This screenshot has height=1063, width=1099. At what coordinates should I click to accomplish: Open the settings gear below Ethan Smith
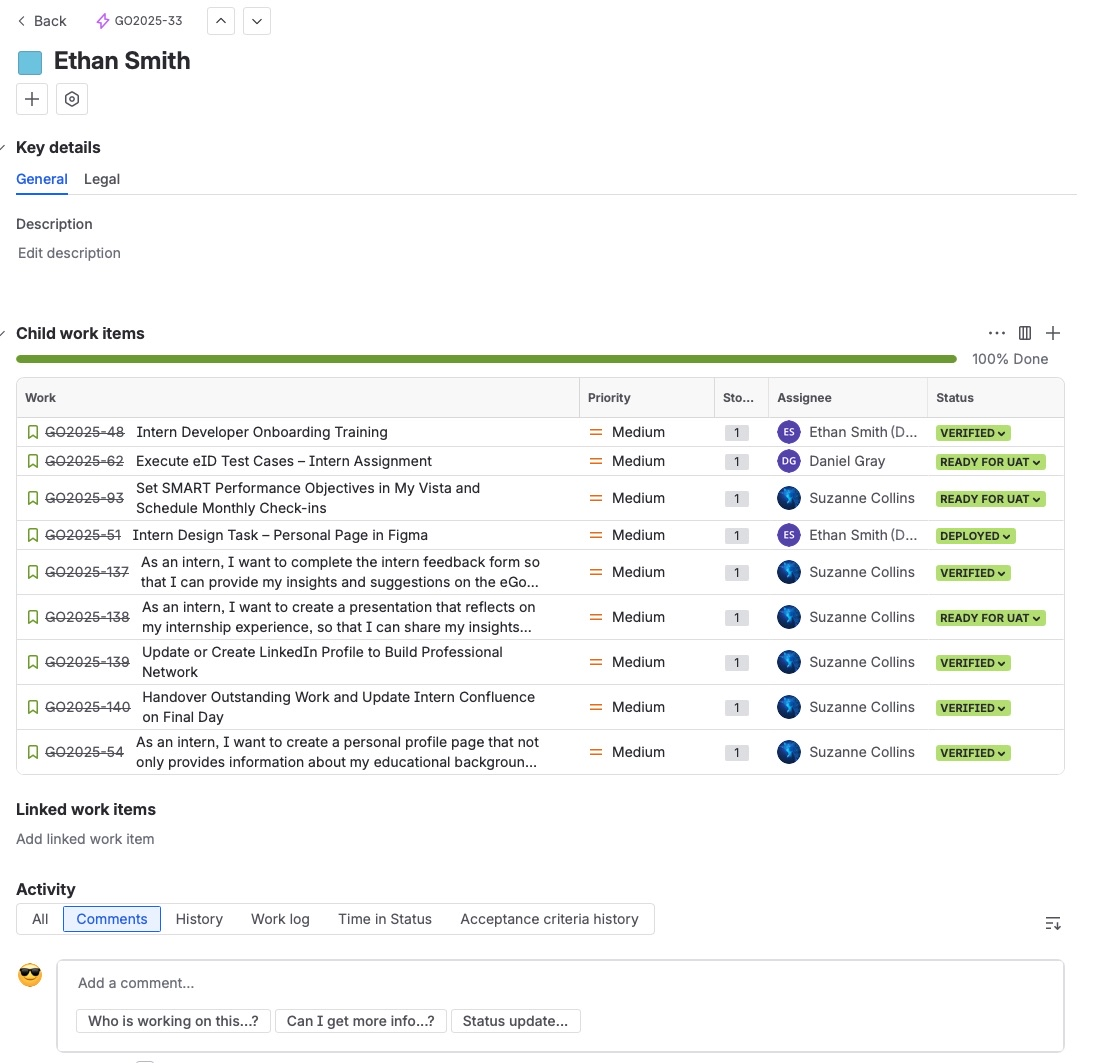(71, 99)
